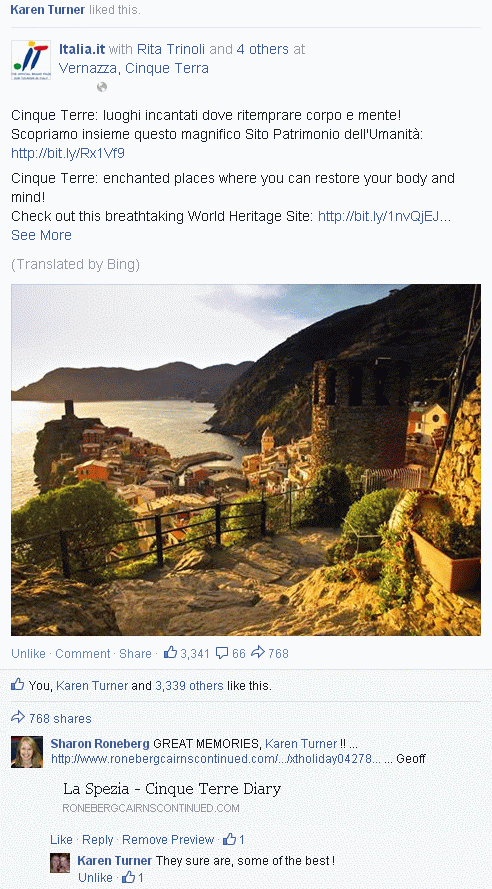This screenshot has width=492, height=889.
Task: Open the bit.ly/Rx1Vf9 link
Action: point(68,153)
